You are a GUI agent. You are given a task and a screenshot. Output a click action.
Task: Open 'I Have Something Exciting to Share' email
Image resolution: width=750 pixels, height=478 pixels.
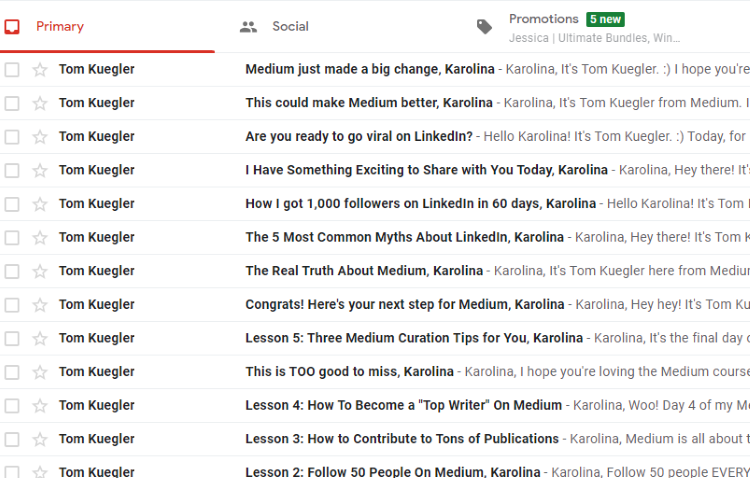point(375,170)
